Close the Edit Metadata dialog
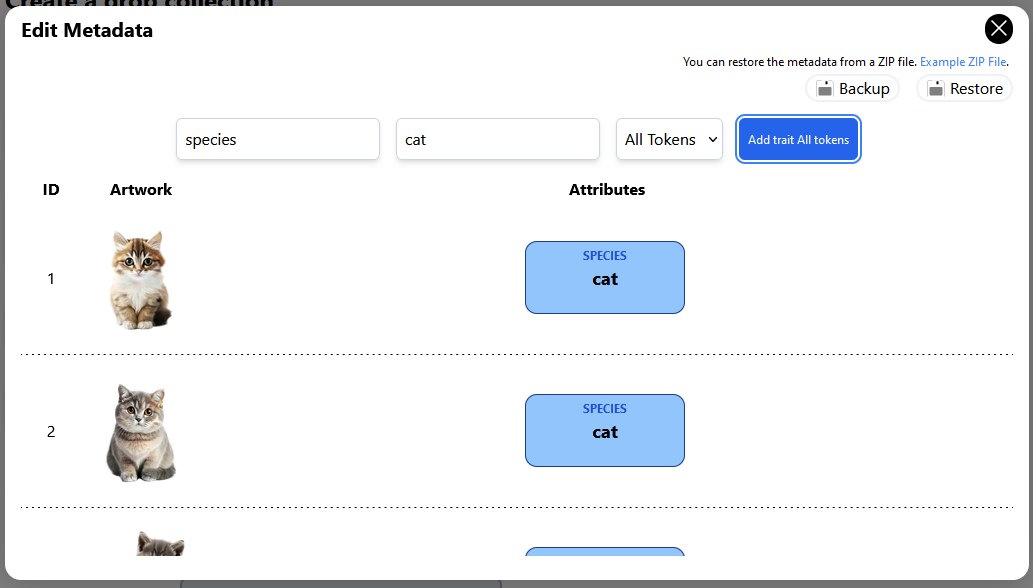 (998, 29)
